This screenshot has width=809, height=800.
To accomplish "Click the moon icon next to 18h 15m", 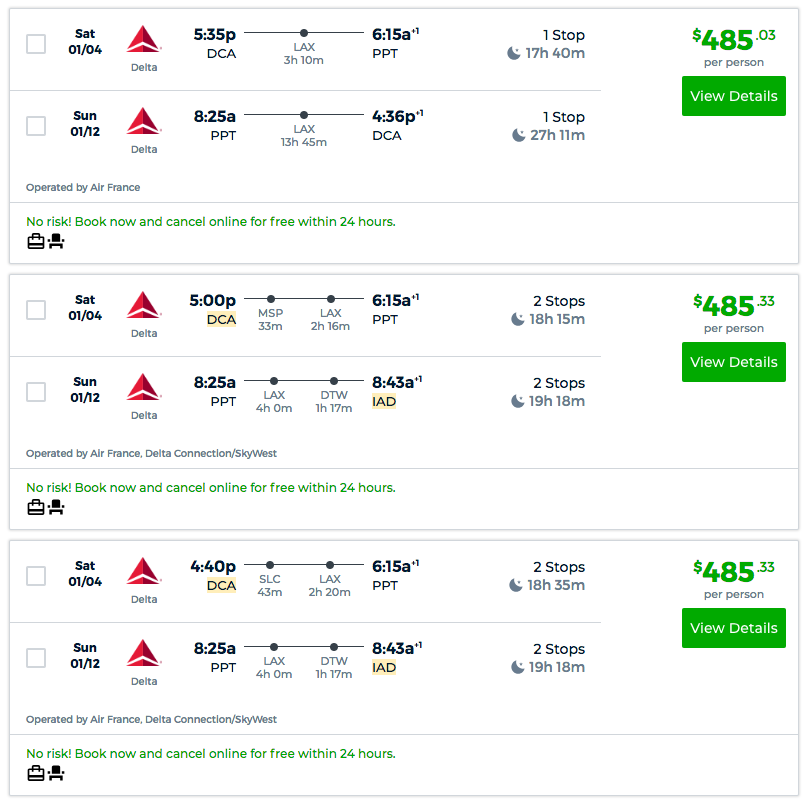I will pyautogui.click(x=517, y=319).
